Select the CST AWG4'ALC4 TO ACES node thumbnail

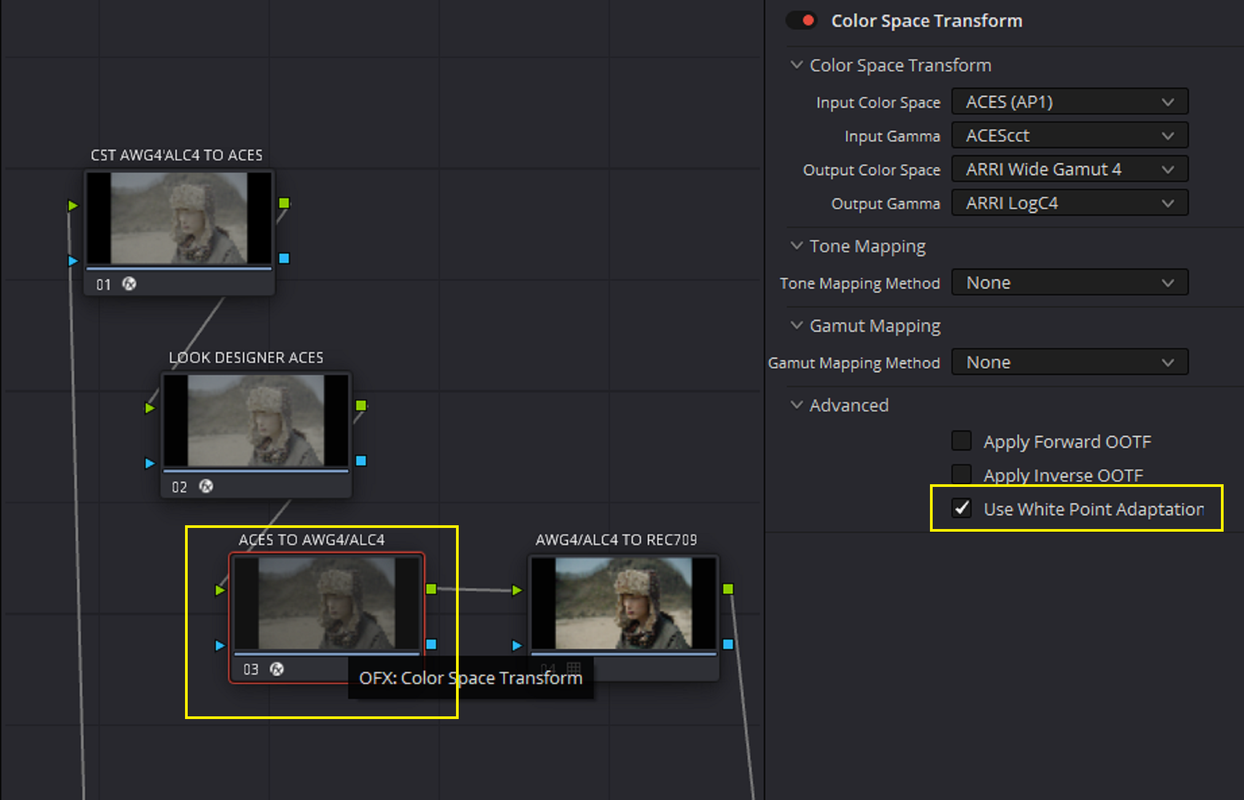[179, 218]
